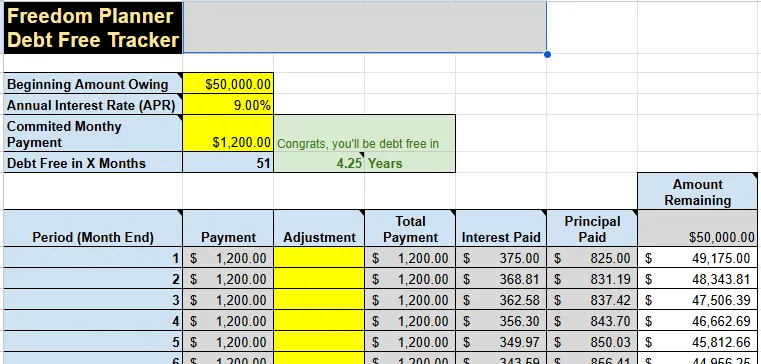The width and height of the screenshot is (761, 364).
Task: Click the yellow Adjustment cell for period 4
Action: coord(319,320)
